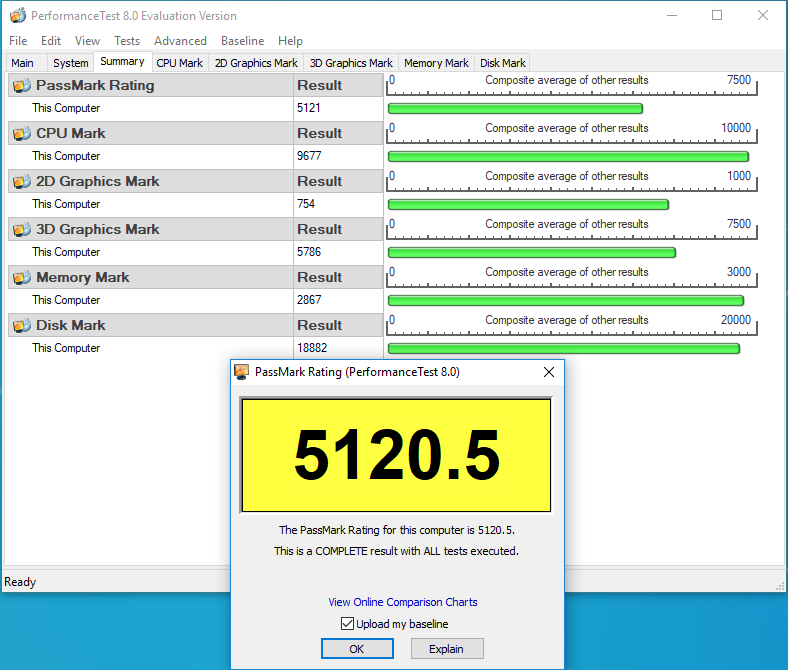Click the Memory Mark green result bar

tap(566, 301)
